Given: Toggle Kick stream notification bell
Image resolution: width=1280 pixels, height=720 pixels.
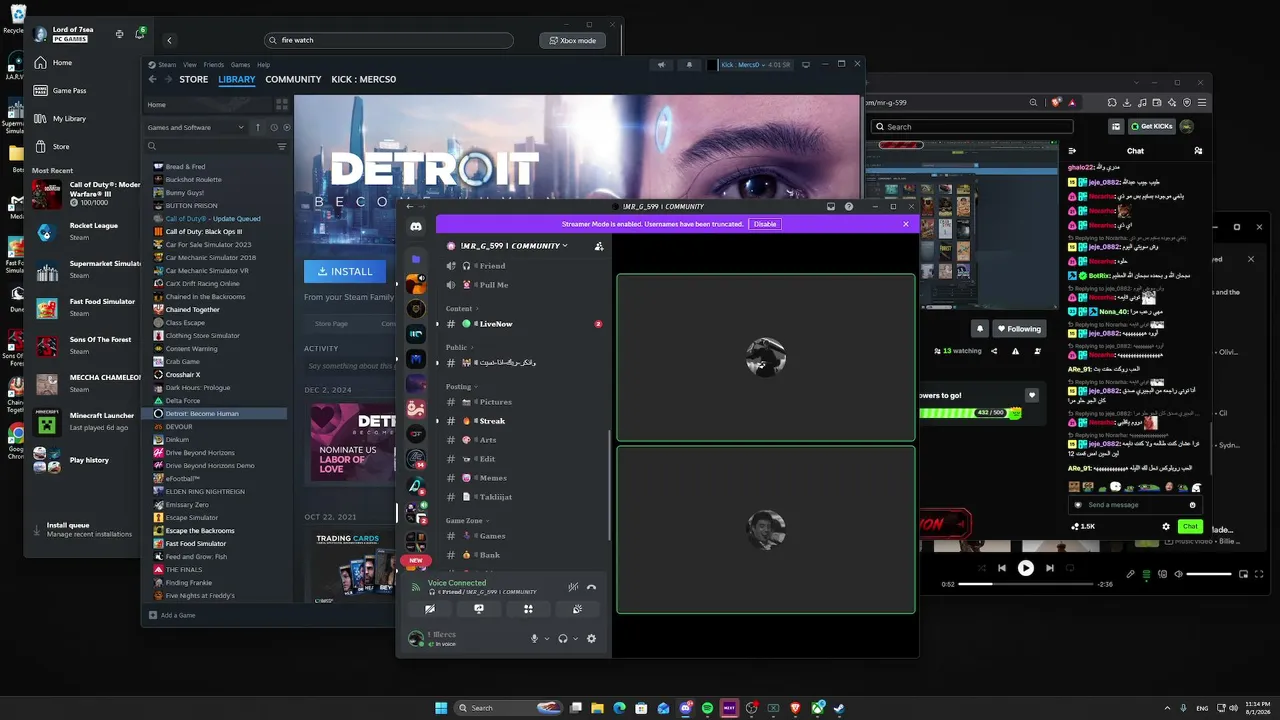Looking at the screenshot, I should [x=980, y=328].
